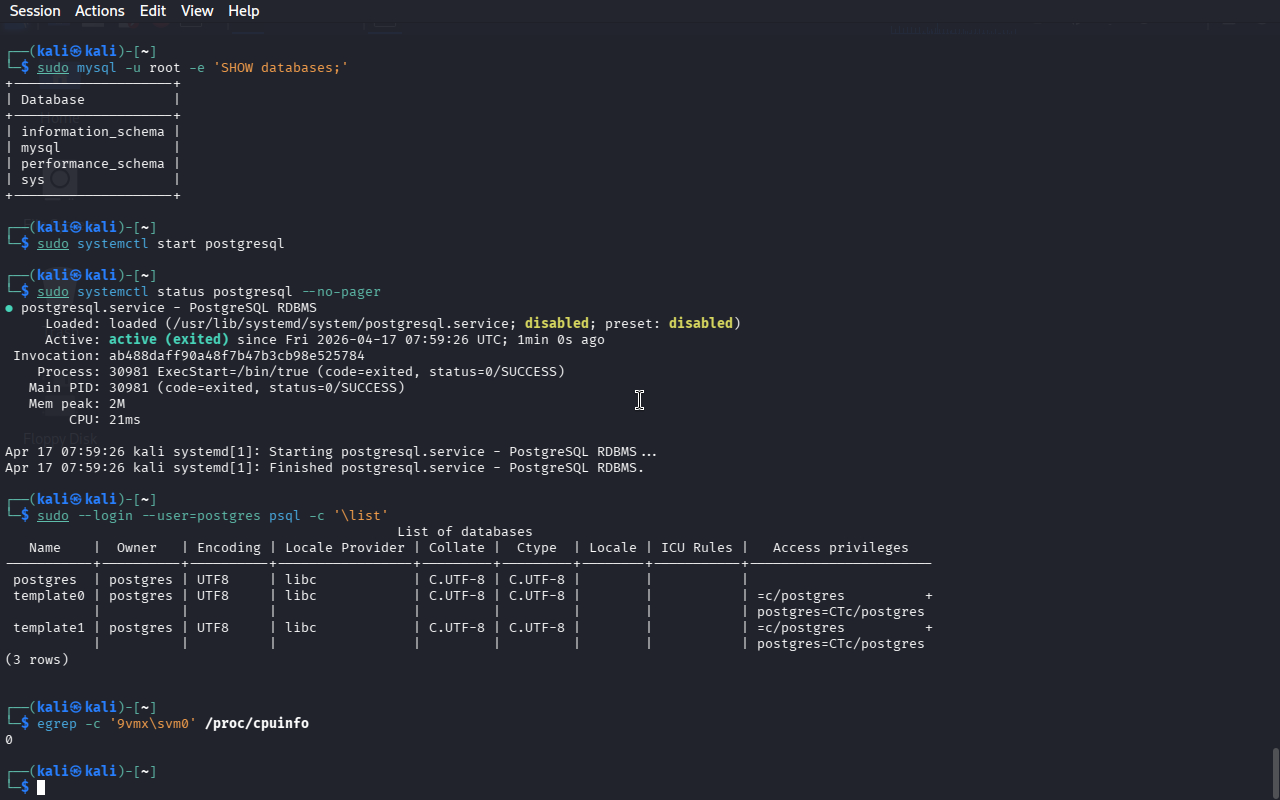Click the 'active (exited)' status text
This screenshot has width=1280, height=800.
coord(168,340)
